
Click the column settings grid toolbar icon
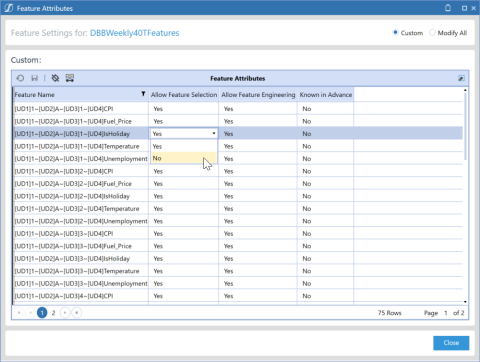(70, 78)
